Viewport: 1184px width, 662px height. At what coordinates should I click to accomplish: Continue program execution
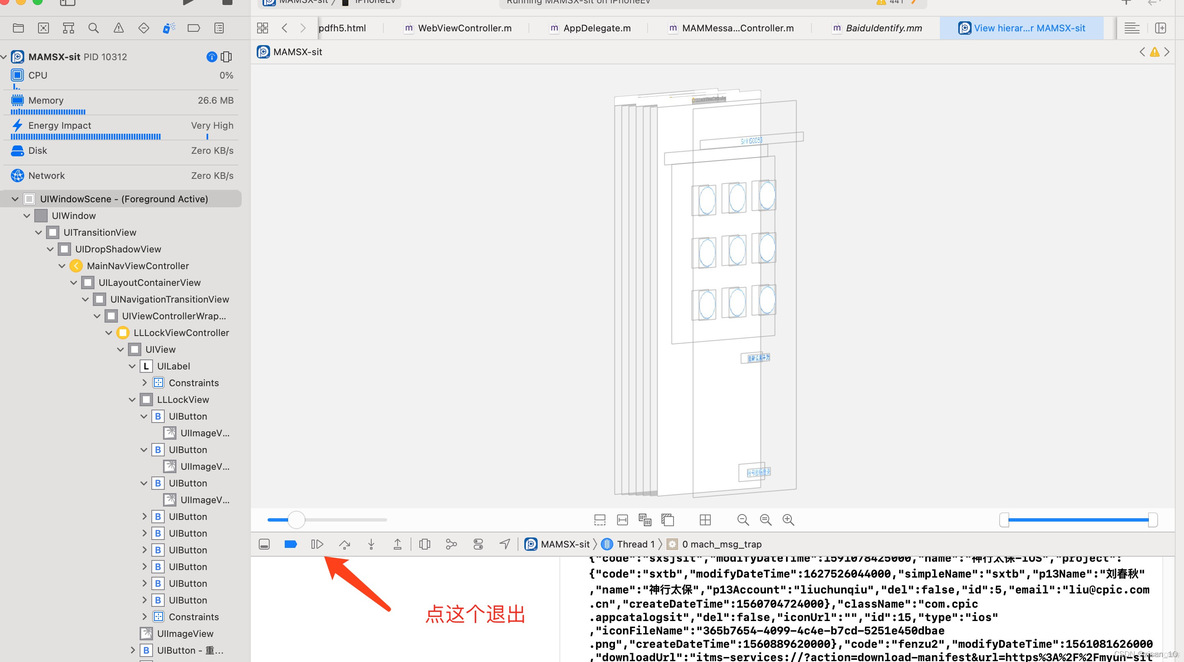317,544
